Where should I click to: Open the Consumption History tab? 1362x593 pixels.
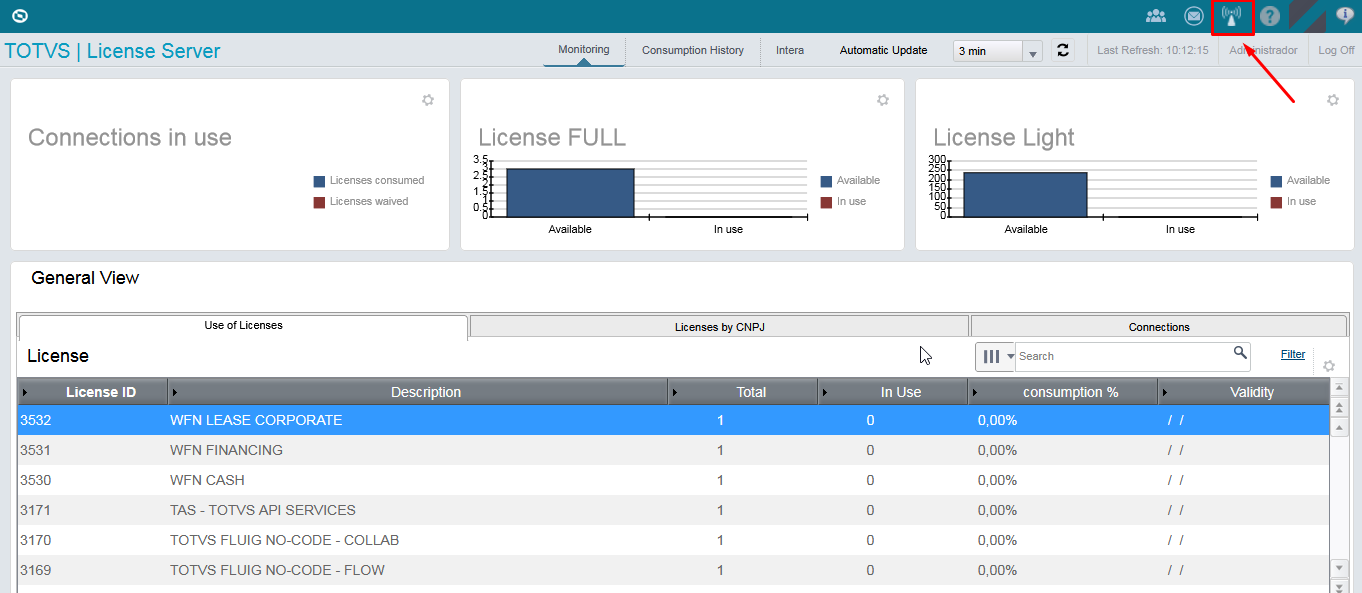click(693, 50)
